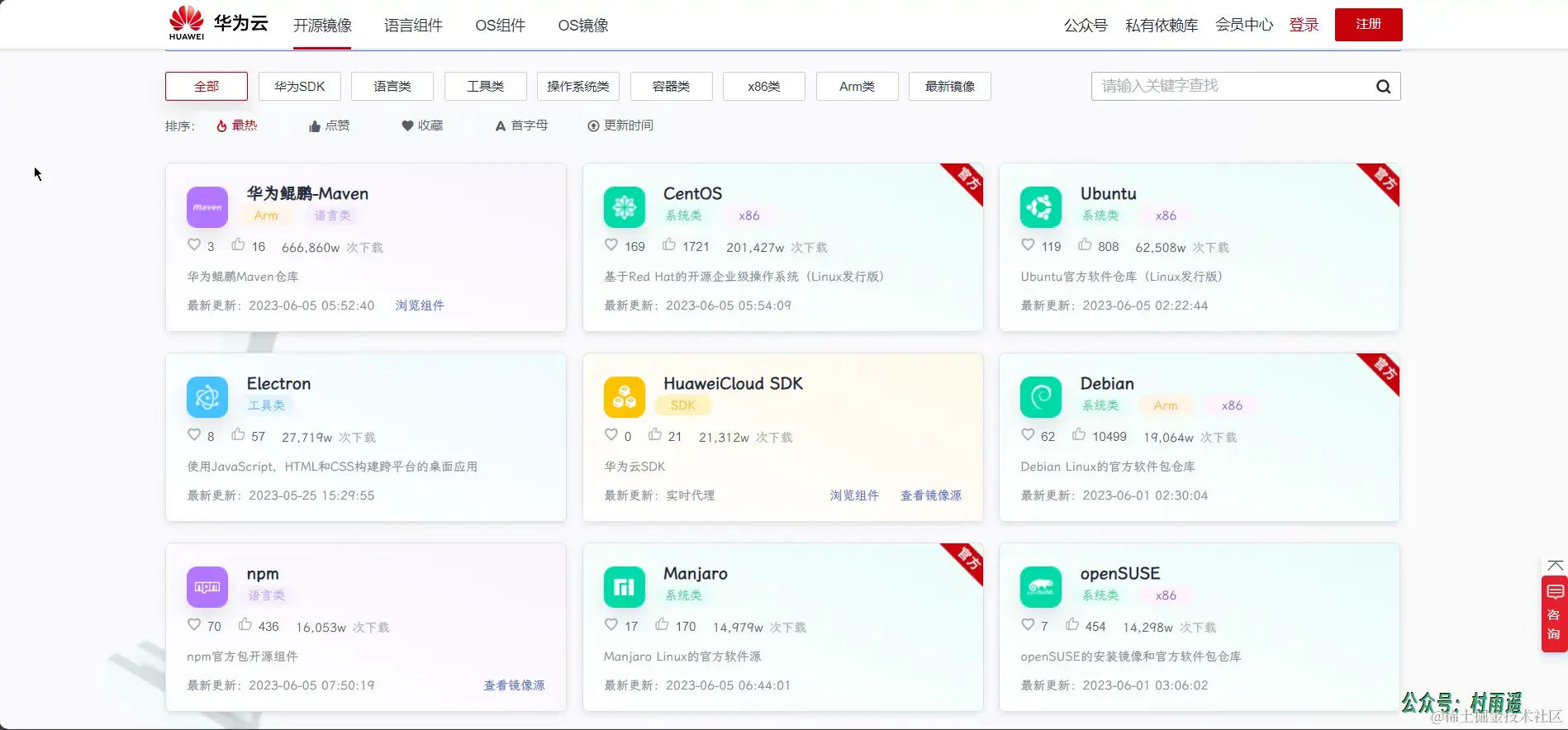
Task: Sort mirrors by 首字母
Action: click(521, 126)
